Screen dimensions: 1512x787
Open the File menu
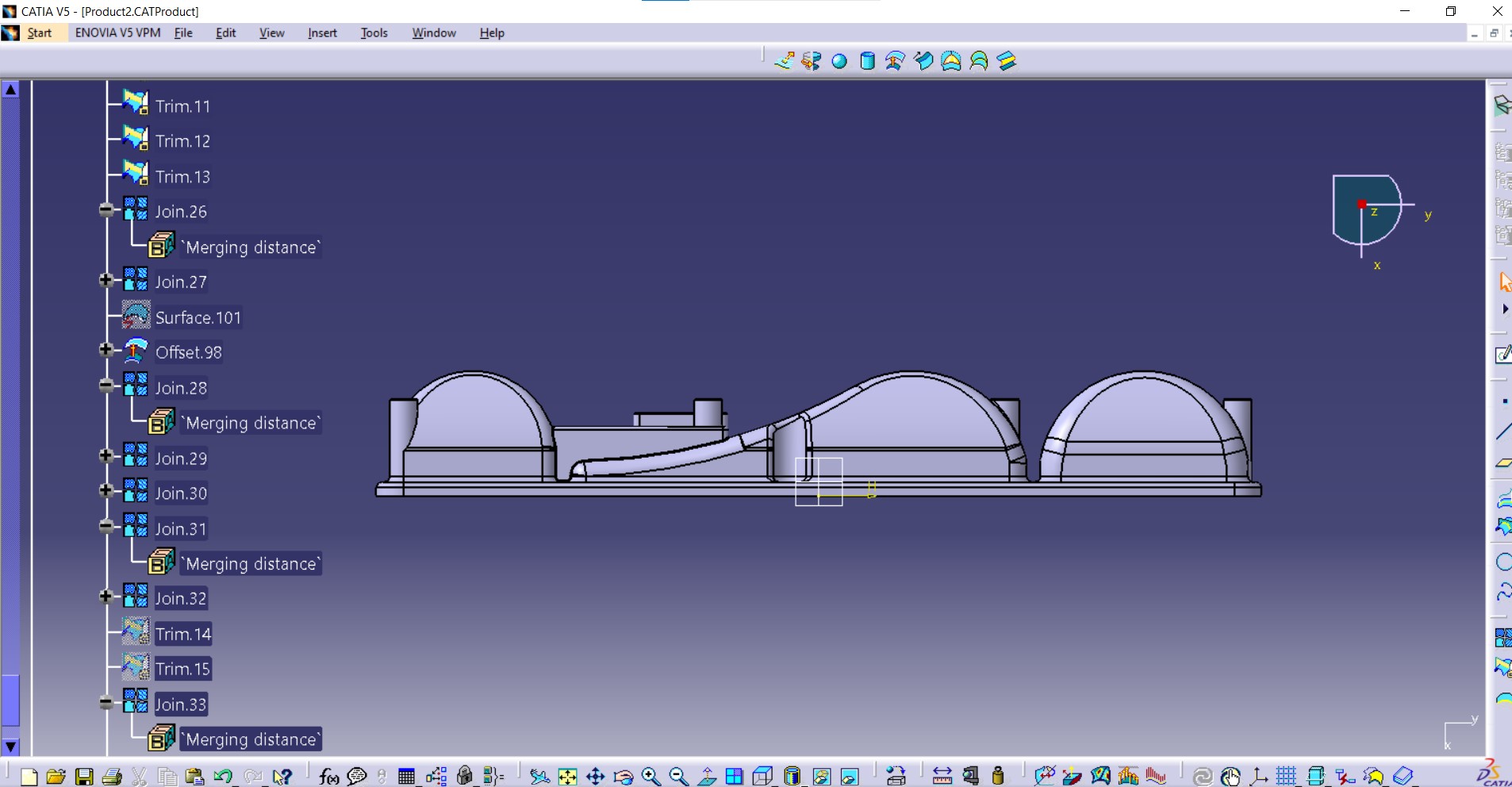pos(183,33)
